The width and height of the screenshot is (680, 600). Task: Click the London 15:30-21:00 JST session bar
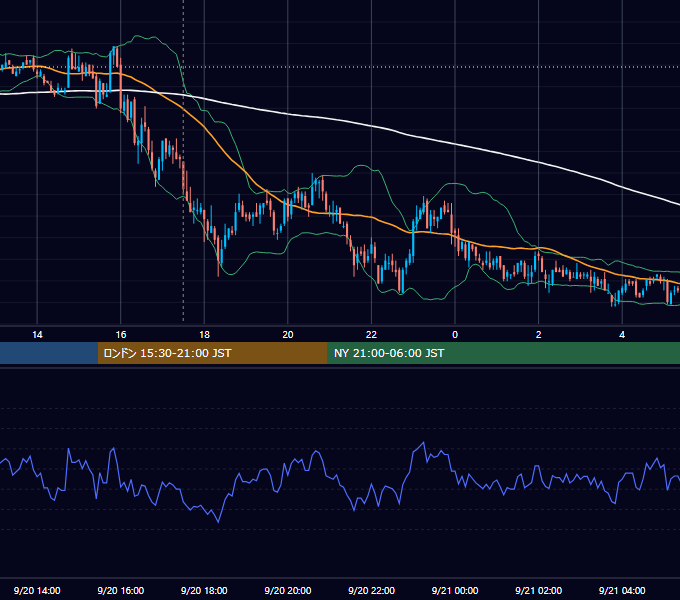click(x=212, y=353)
